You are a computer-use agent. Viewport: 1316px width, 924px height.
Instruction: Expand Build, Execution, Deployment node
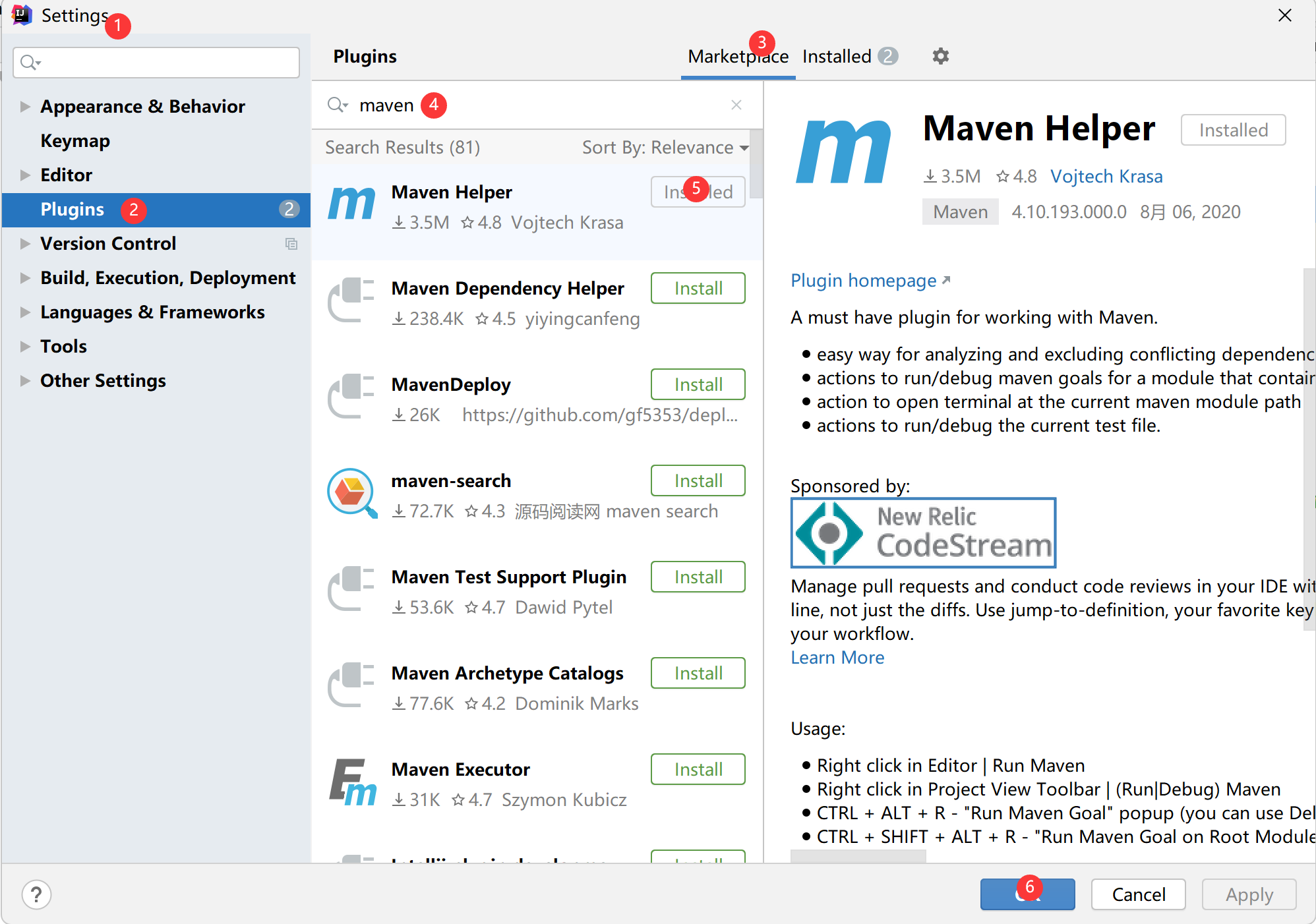pos(25,278)
